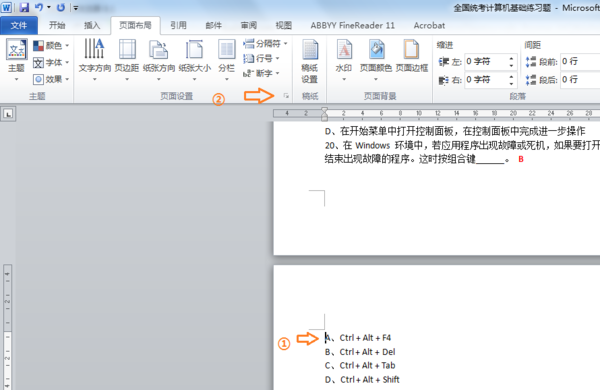This screenshot has height=390, width=600.
Task: Open the theme 颜色 colors dropdown
Action: point(51,46)
